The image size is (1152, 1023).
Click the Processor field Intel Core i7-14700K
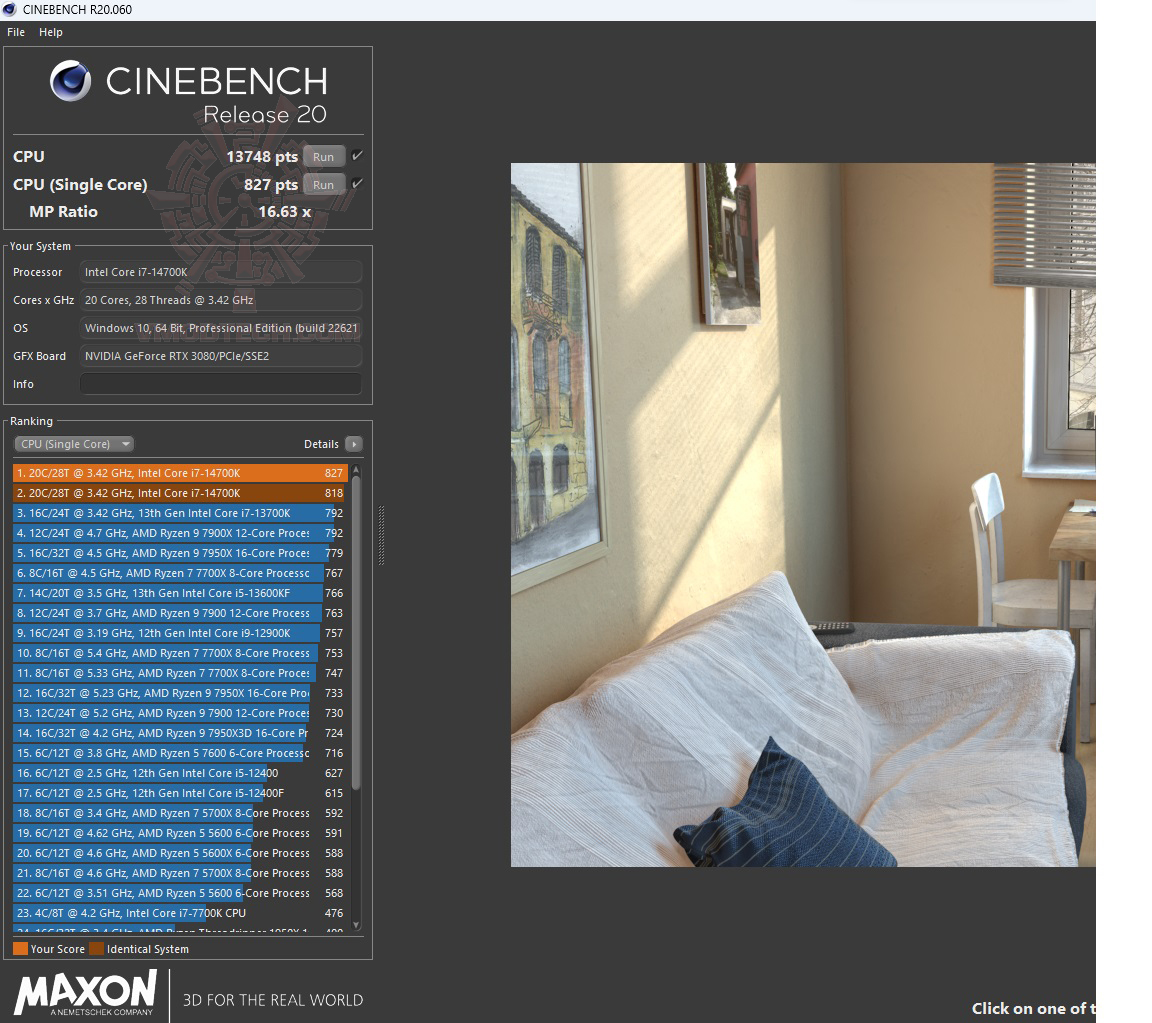tap(221, 272)
